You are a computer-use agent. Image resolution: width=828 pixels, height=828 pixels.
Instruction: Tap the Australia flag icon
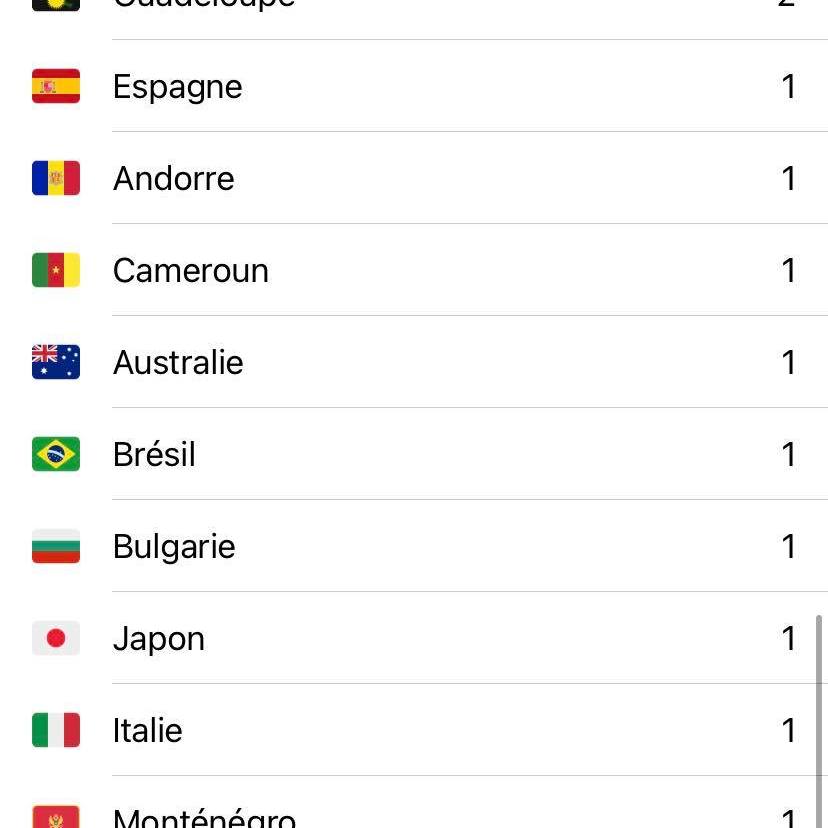56,363
